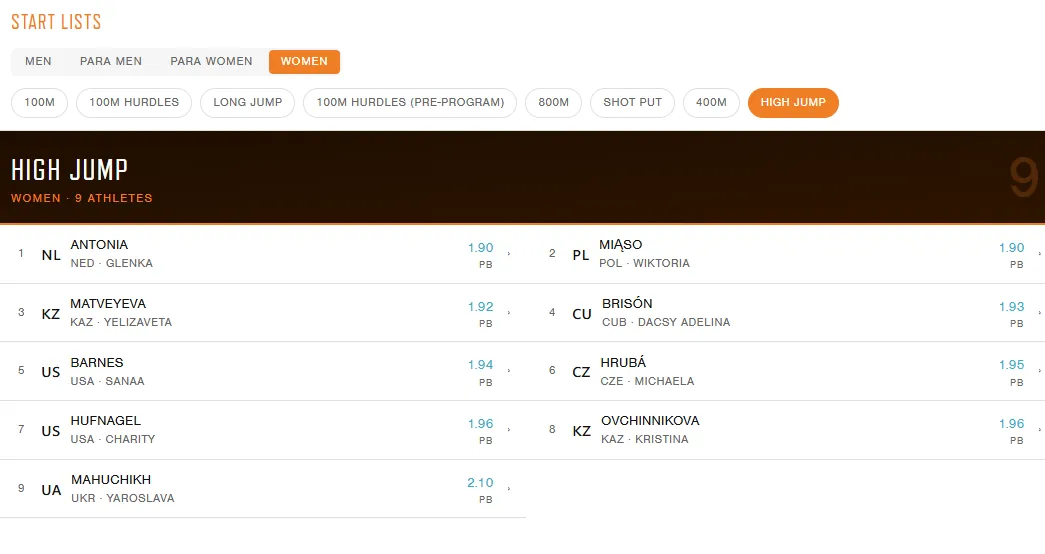Click the CU country badge for Brisón

582,314
